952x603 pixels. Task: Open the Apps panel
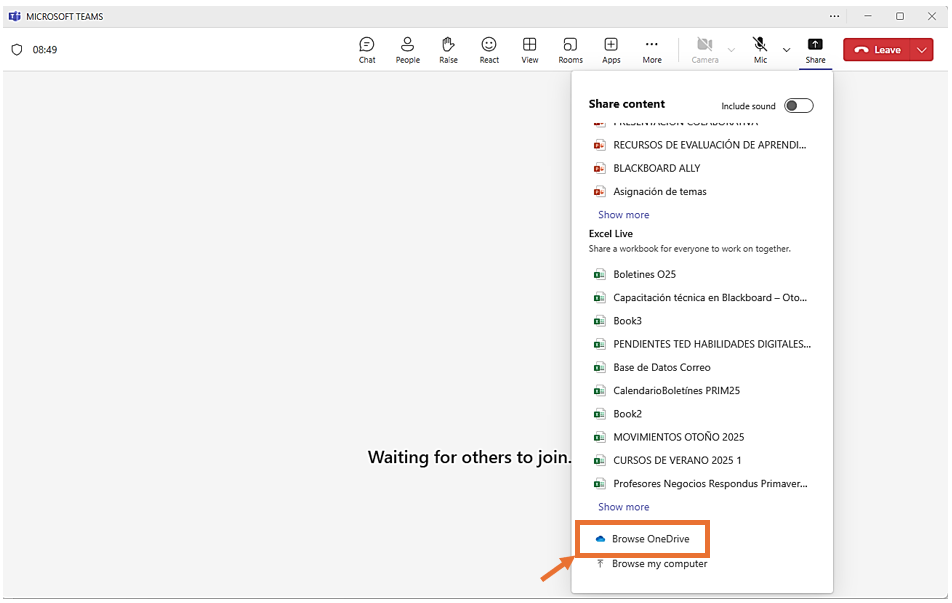(x=611, y=50)
